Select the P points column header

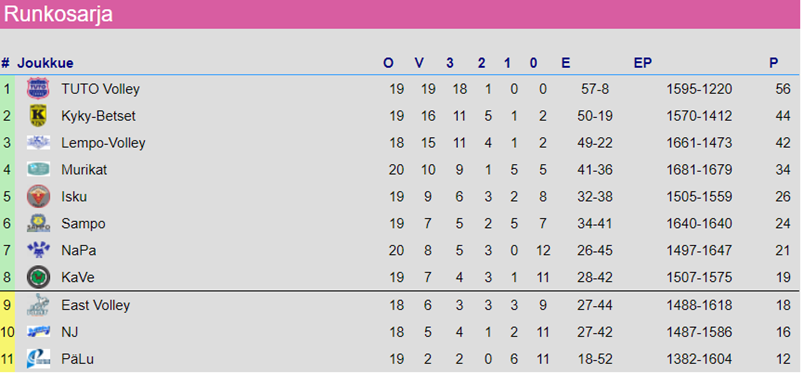tap(773, 63)
